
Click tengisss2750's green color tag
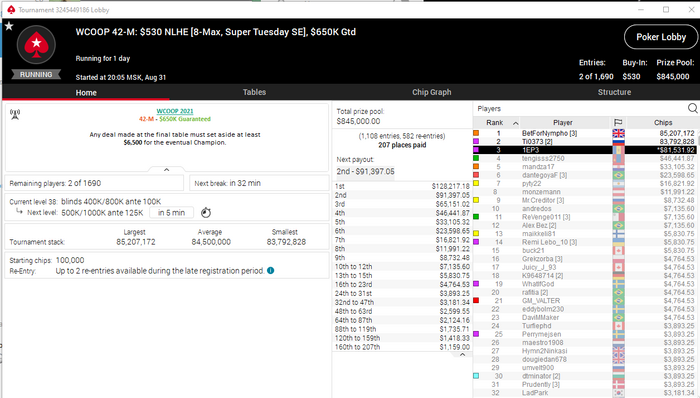tap(476, 158)
